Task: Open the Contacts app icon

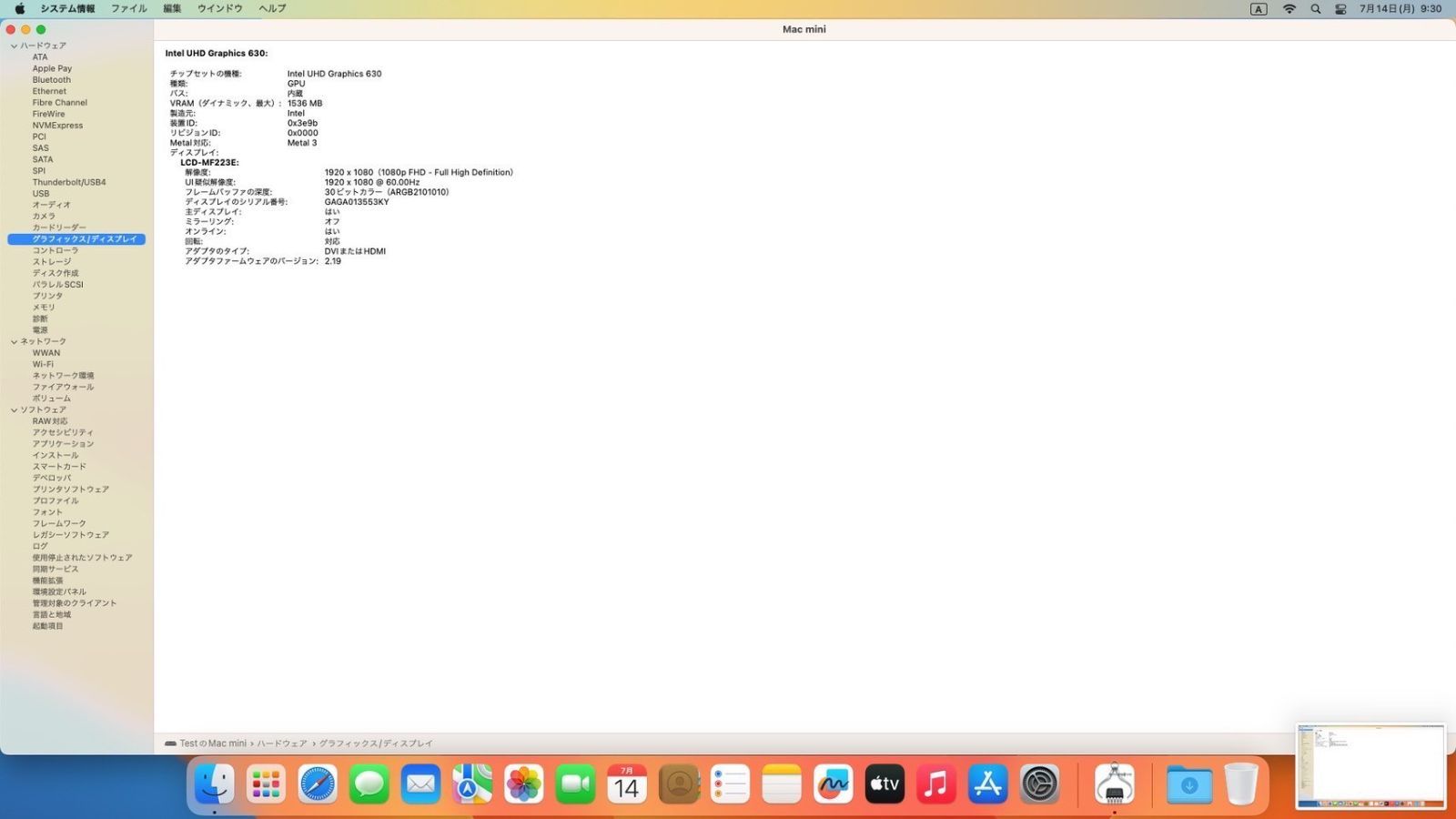Action: pyautogui.click(x=679, y=784)
